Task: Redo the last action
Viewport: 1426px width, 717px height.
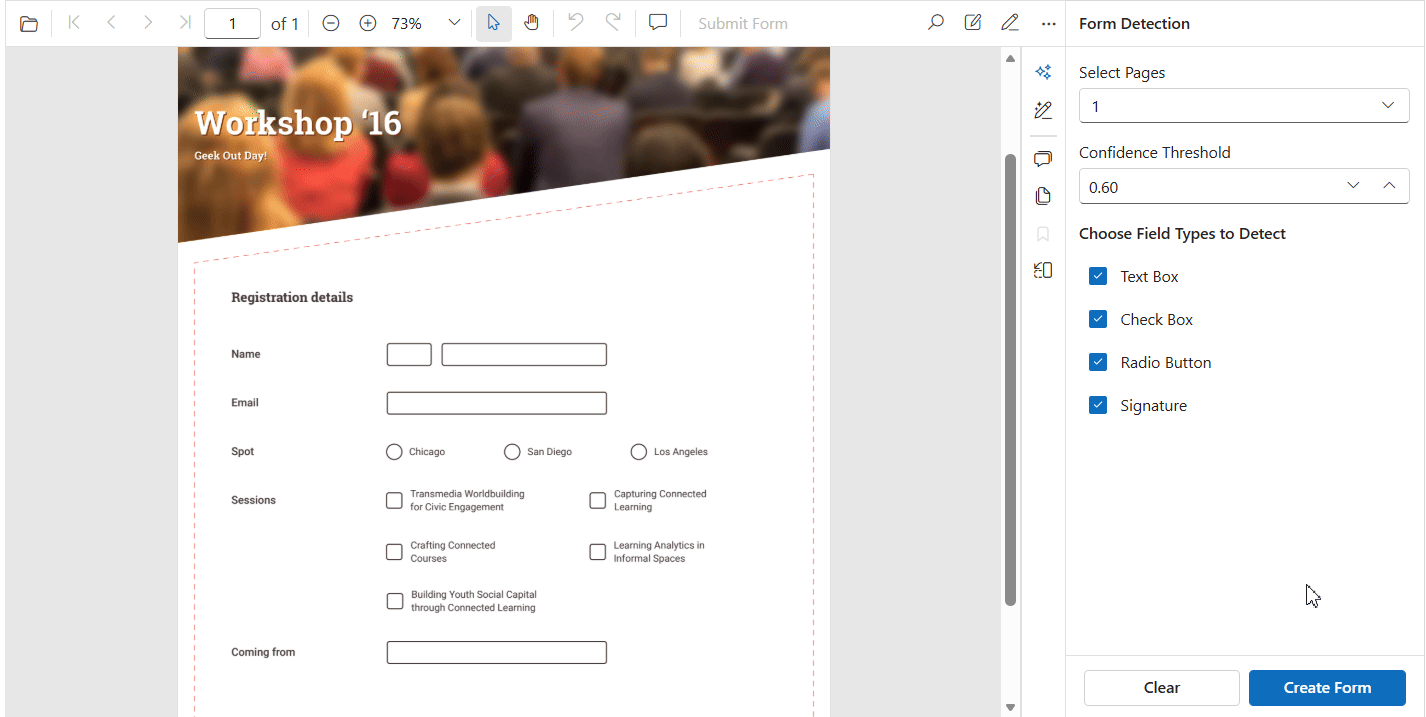Action: (613, 22)
